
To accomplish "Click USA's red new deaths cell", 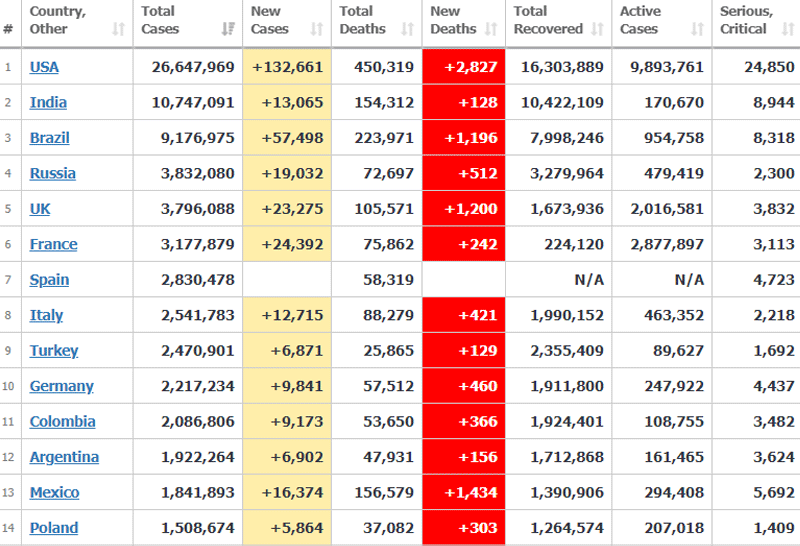I will (x=463, y=67).
